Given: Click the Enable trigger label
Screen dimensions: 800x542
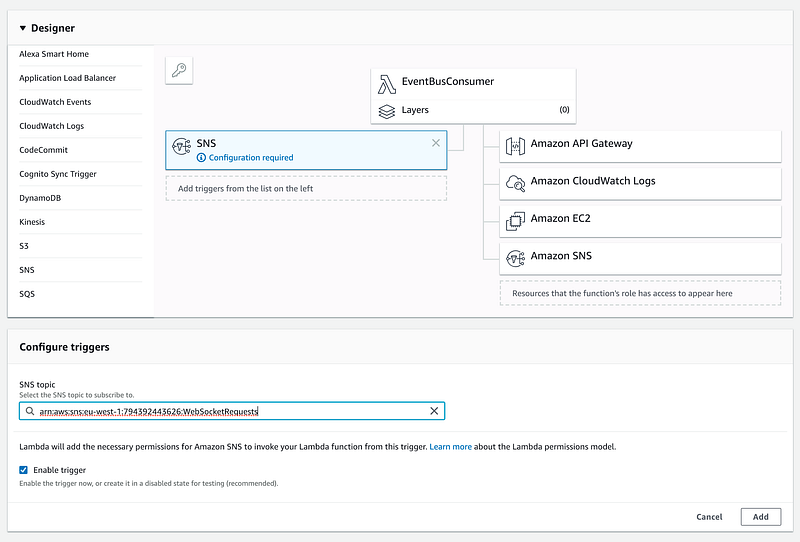Looking at the screenshot, I should (60, 470).
